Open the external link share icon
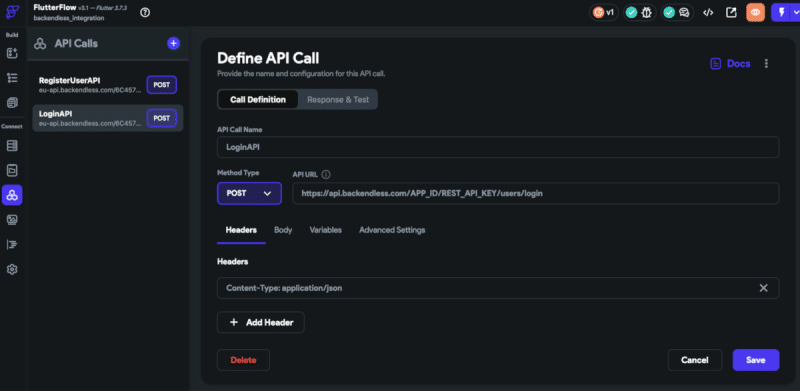Image resolution: width=800 pixels, height=391 pixels. (x=732, y=13)
